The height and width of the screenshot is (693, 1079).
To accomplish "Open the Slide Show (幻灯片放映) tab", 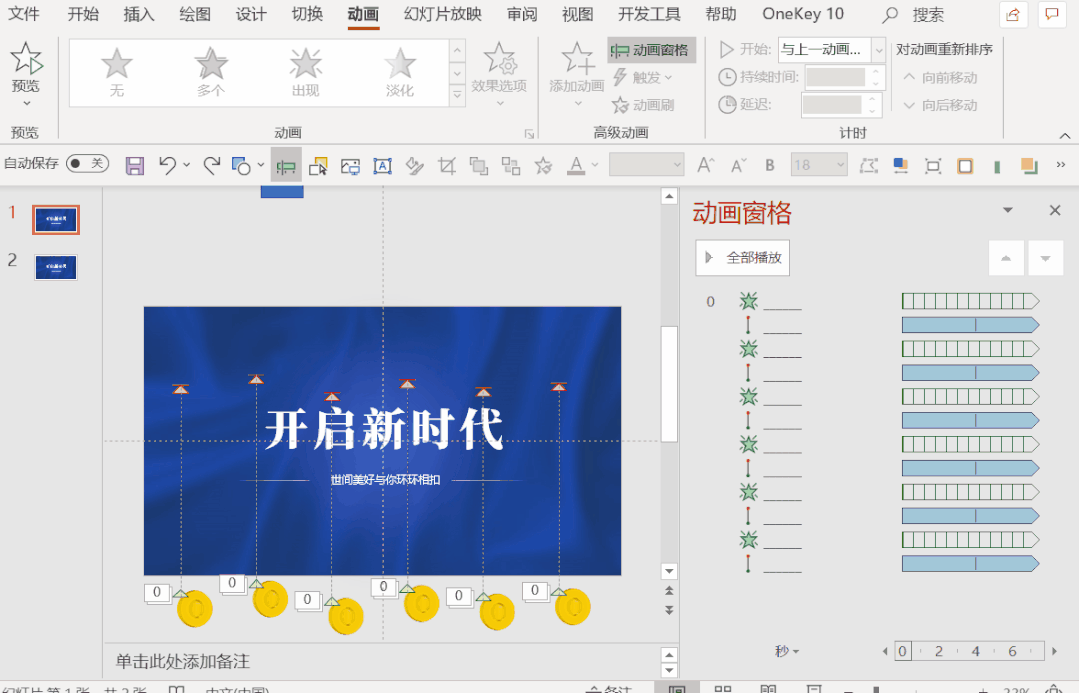I will click(x=442, y=14).
